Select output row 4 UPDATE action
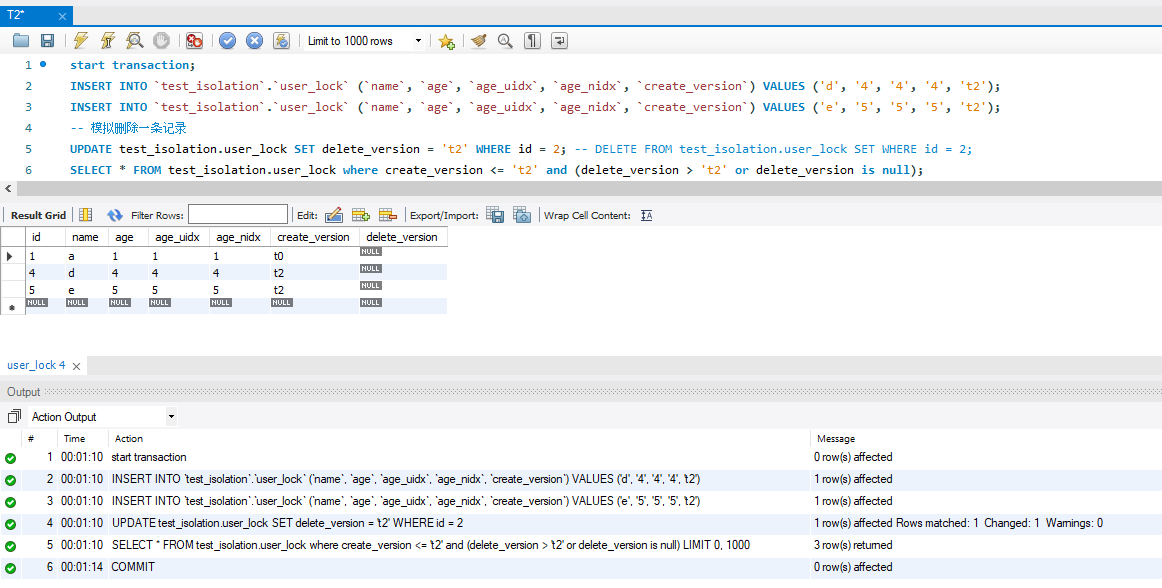 (x=581, y=523)
